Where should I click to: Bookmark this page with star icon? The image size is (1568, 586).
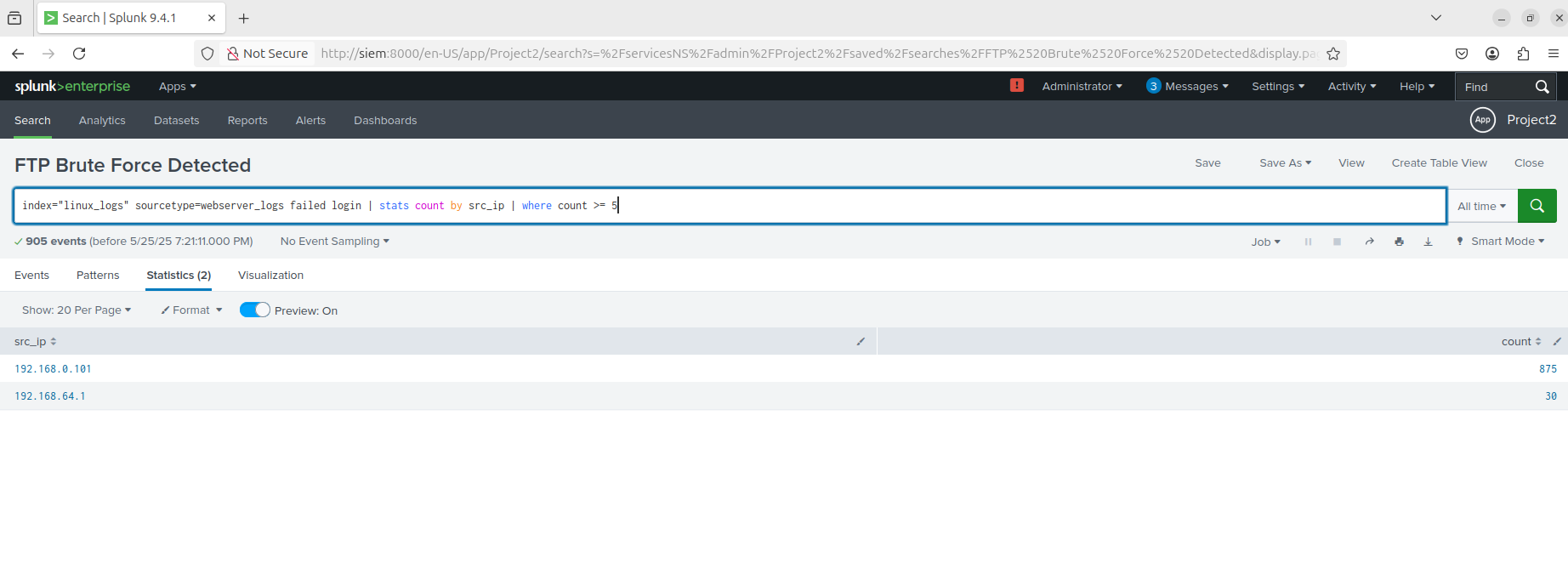tap(1333, 54)
